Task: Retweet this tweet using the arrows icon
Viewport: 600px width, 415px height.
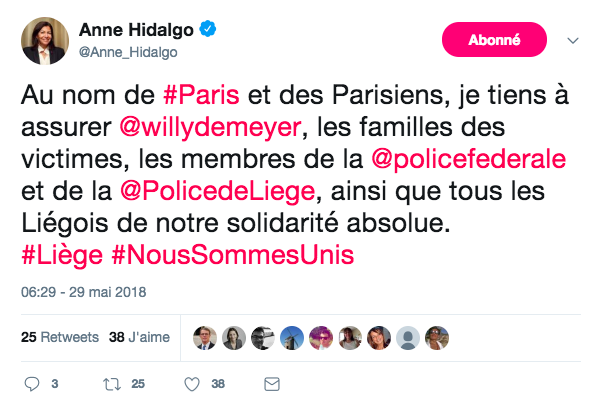Action: coord(111,383)
